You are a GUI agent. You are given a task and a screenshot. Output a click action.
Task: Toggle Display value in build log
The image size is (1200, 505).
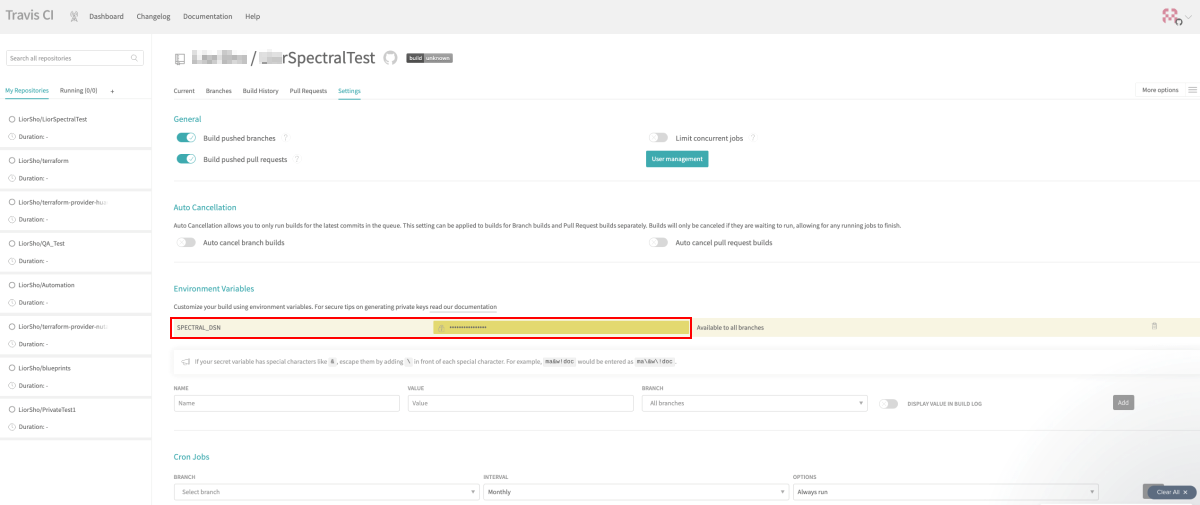click(888, 403)
